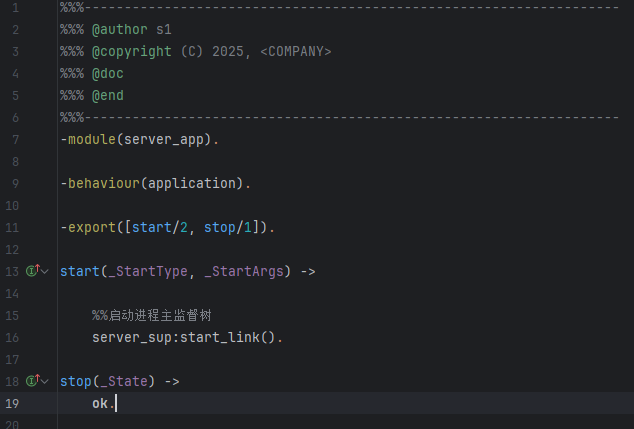Screen dimensions: 634x429
Task: Click start_link on line 16
Action: click(220, 338)
